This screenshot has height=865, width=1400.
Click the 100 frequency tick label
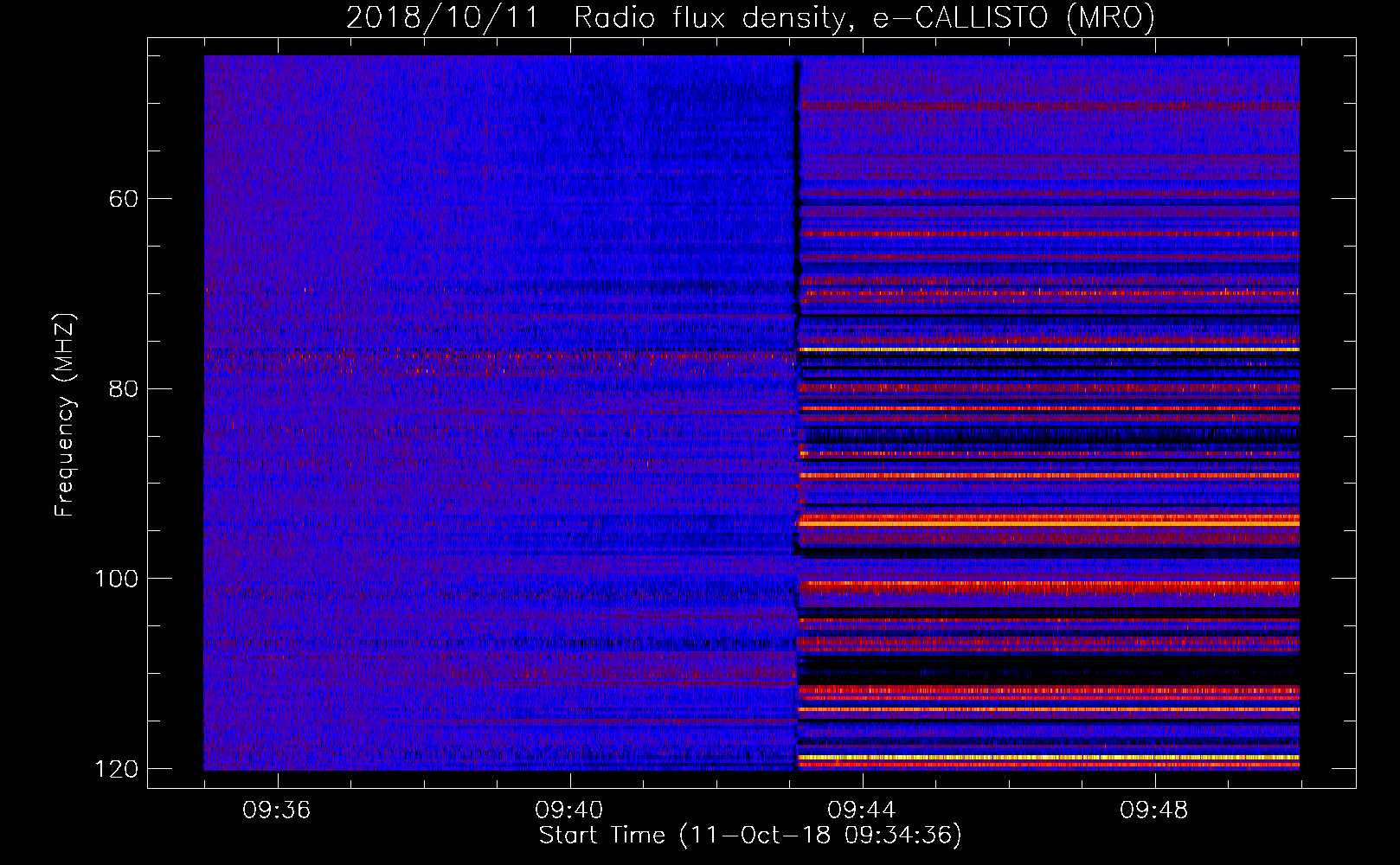[x=116, y=579]
